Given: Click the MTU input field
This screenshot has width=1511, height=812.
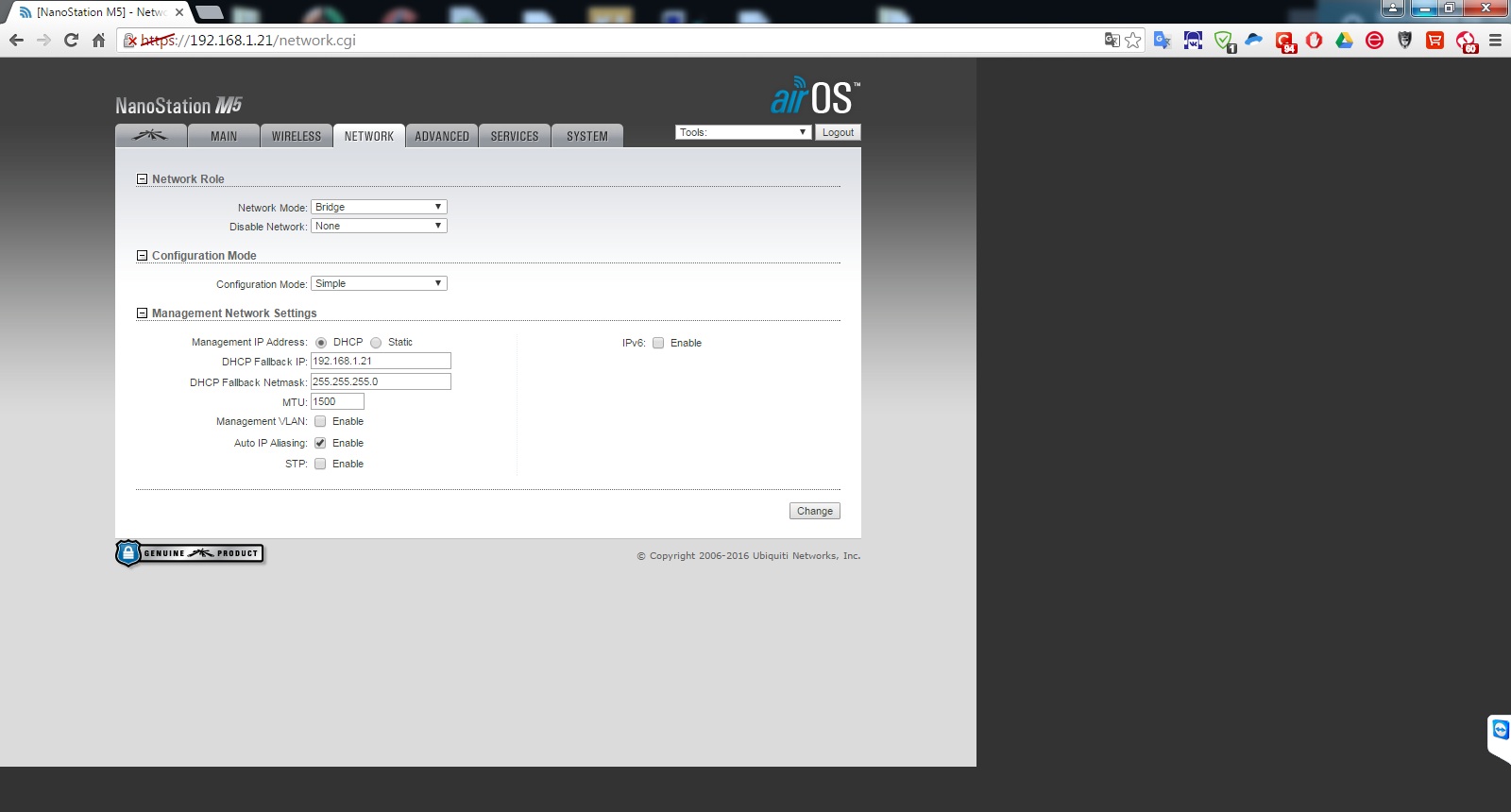Looking at the screenshot, I should click(x=337, y=401).
